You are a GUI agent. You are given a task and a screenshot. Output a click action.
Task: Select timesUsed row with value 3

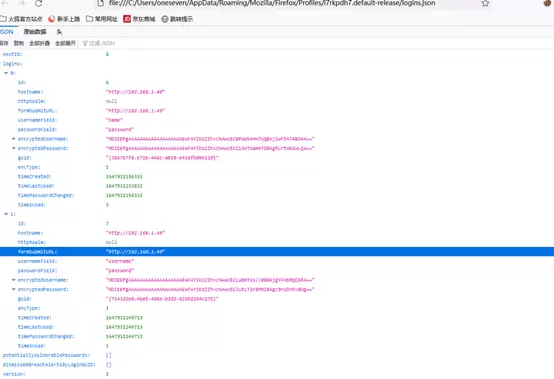pyautogui.click(x=277, y=205)
